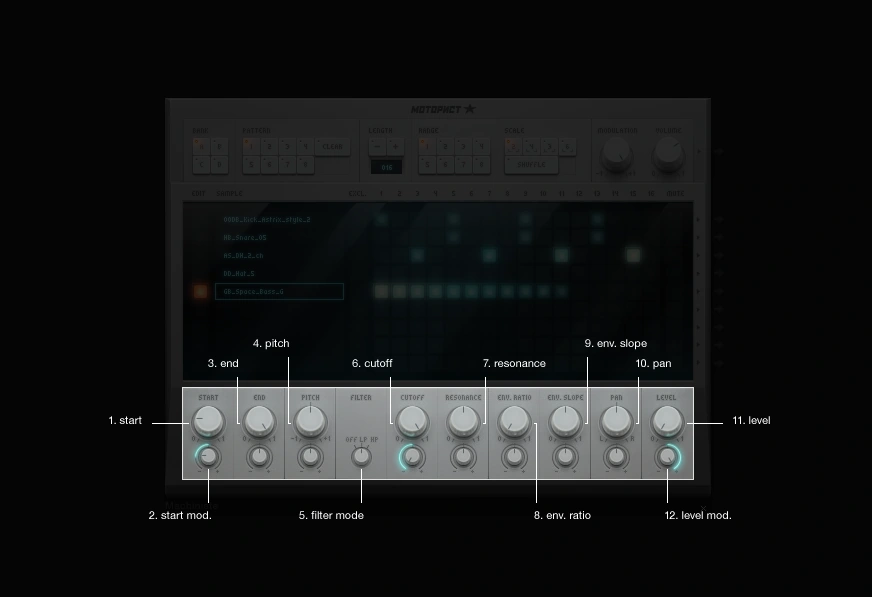Adjust the PAN knob
The height and width of the screenshot is (597, 872).
pos(616,421)
